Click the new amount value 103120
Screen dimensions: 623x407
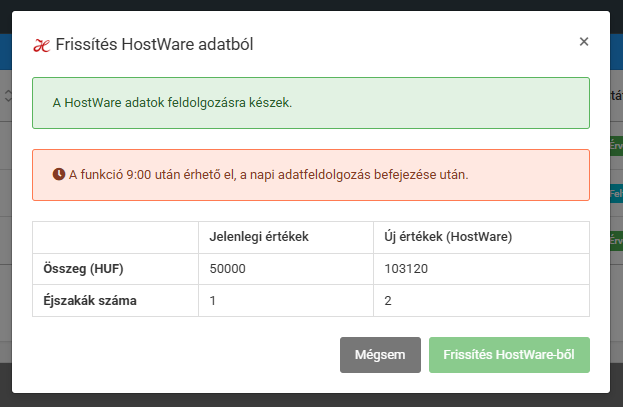pyautogui.click(x=409, y=269)
